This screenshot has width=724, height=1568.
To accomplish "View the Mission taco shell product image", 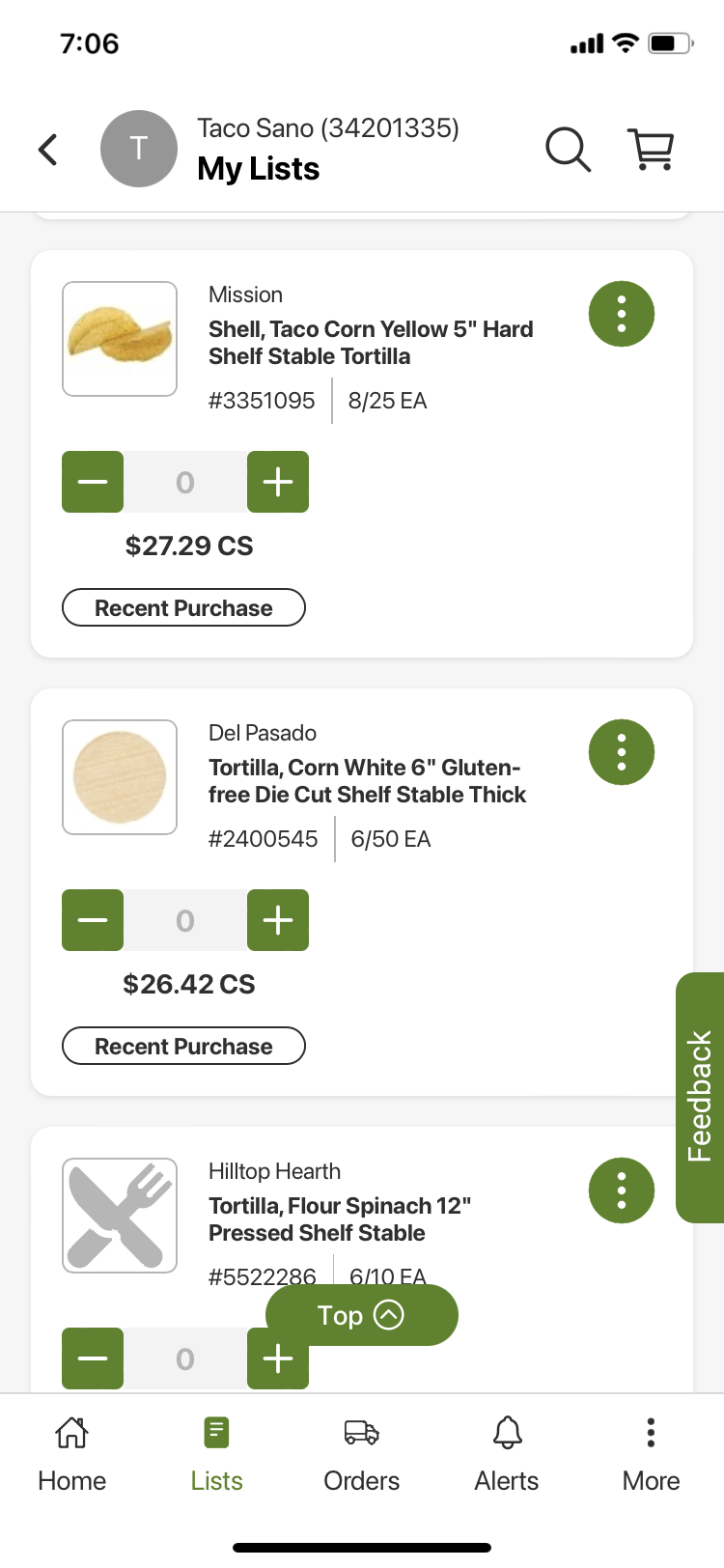I will (120, 339).
